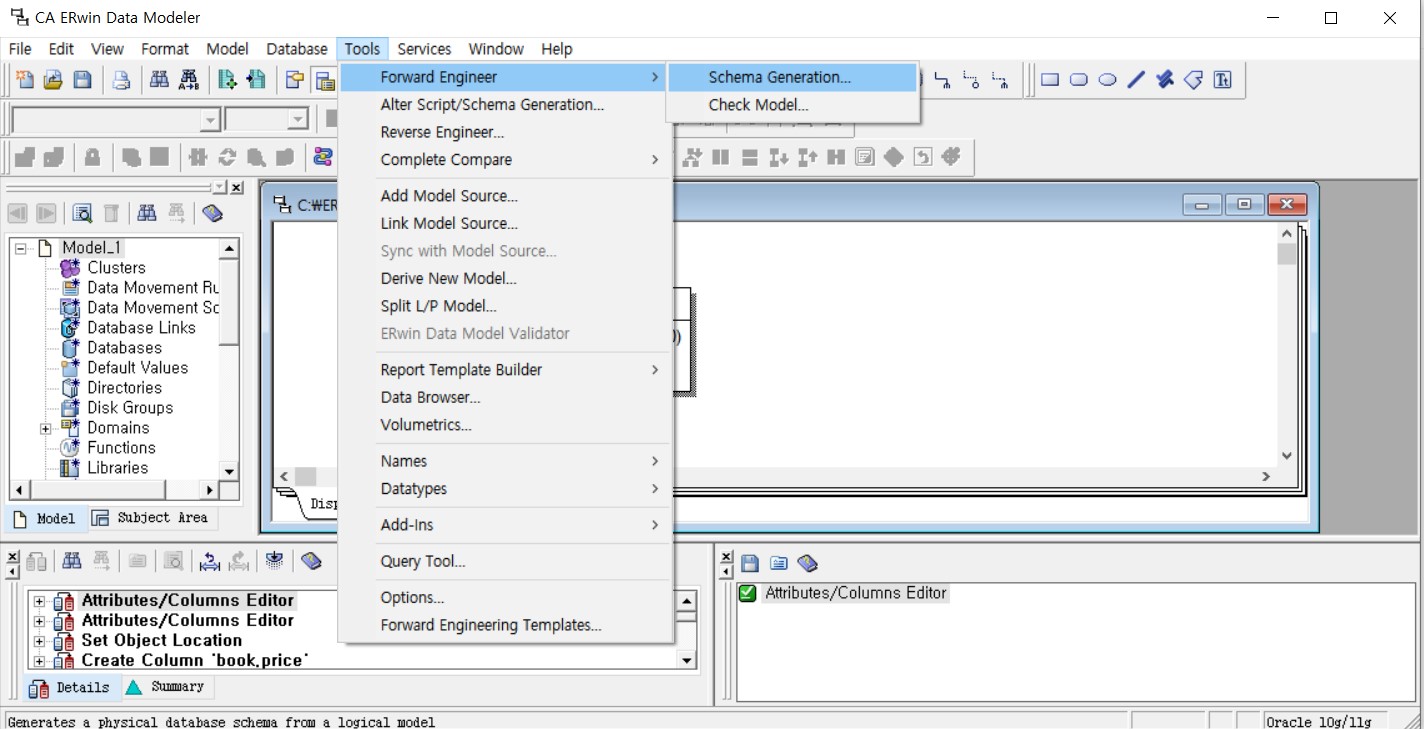Open the Add-Ins submenu
This screenshot has height=729, width=1424.
point(505,525)
